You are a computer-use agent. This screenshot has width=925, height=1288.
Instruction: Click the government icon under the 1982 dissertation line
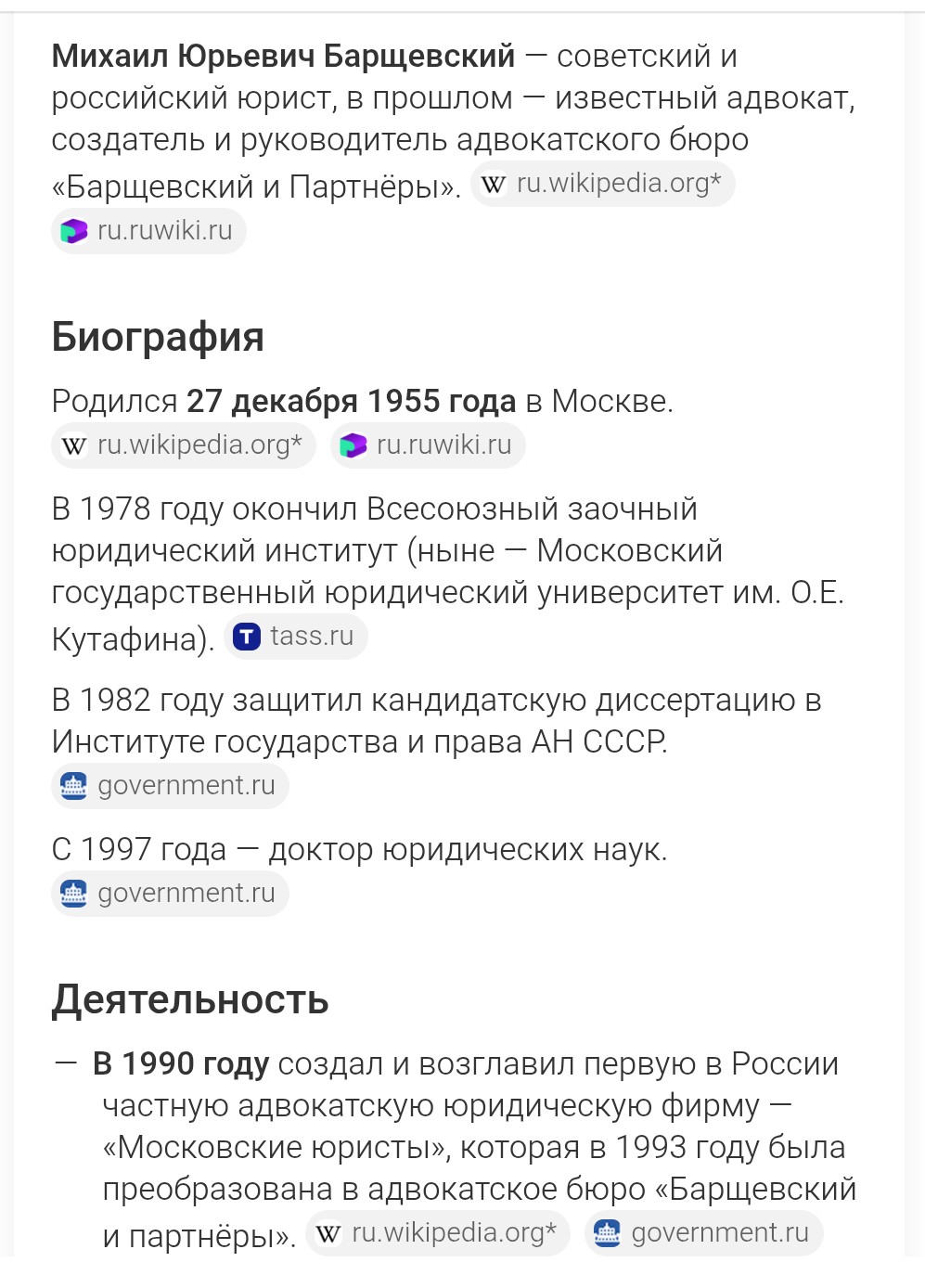tap(74, 787)
